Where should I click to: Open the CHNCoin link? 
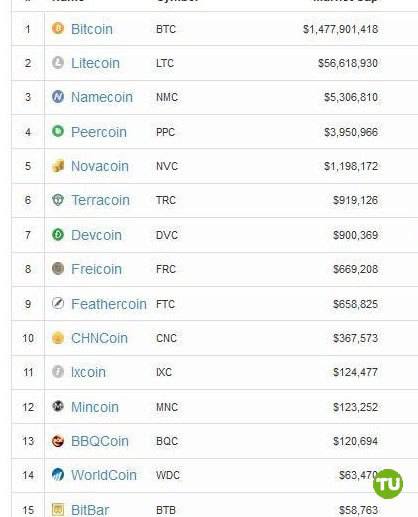[x=99, y=338]
